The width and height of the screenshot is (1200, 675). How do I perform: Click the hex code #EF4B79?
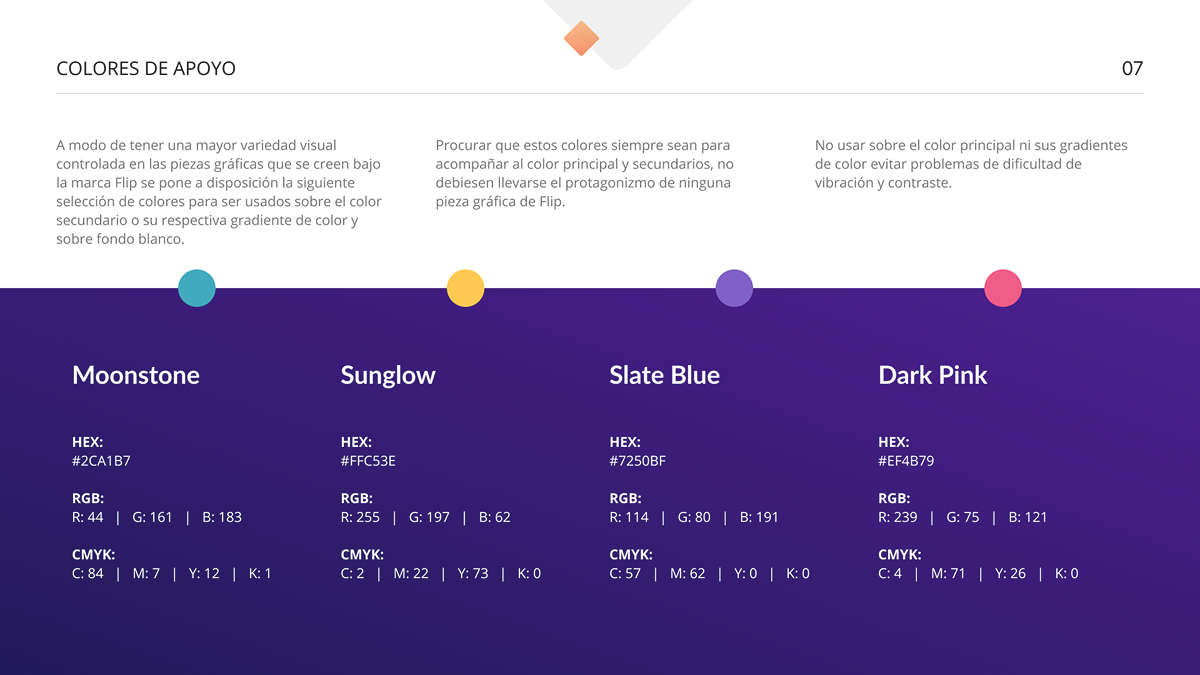click(906, 461)
